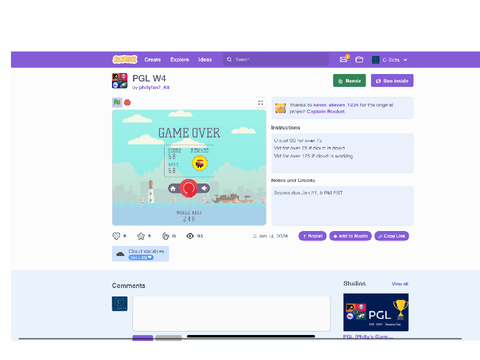This screenshot has height=360, width=480.
Task: Click the See inside button
Action: tap(392, 81)
